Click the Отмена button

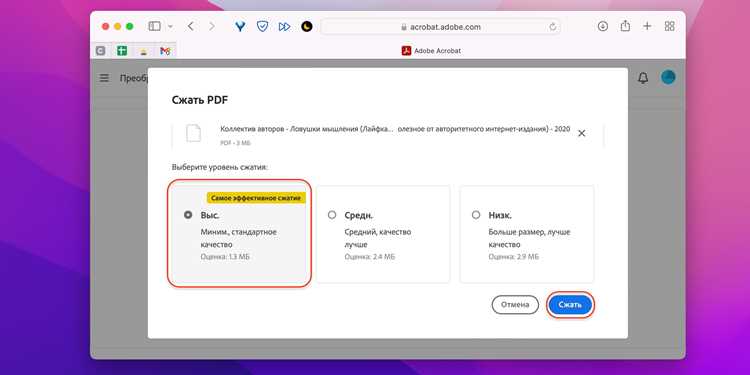click(x=515, y=305)
